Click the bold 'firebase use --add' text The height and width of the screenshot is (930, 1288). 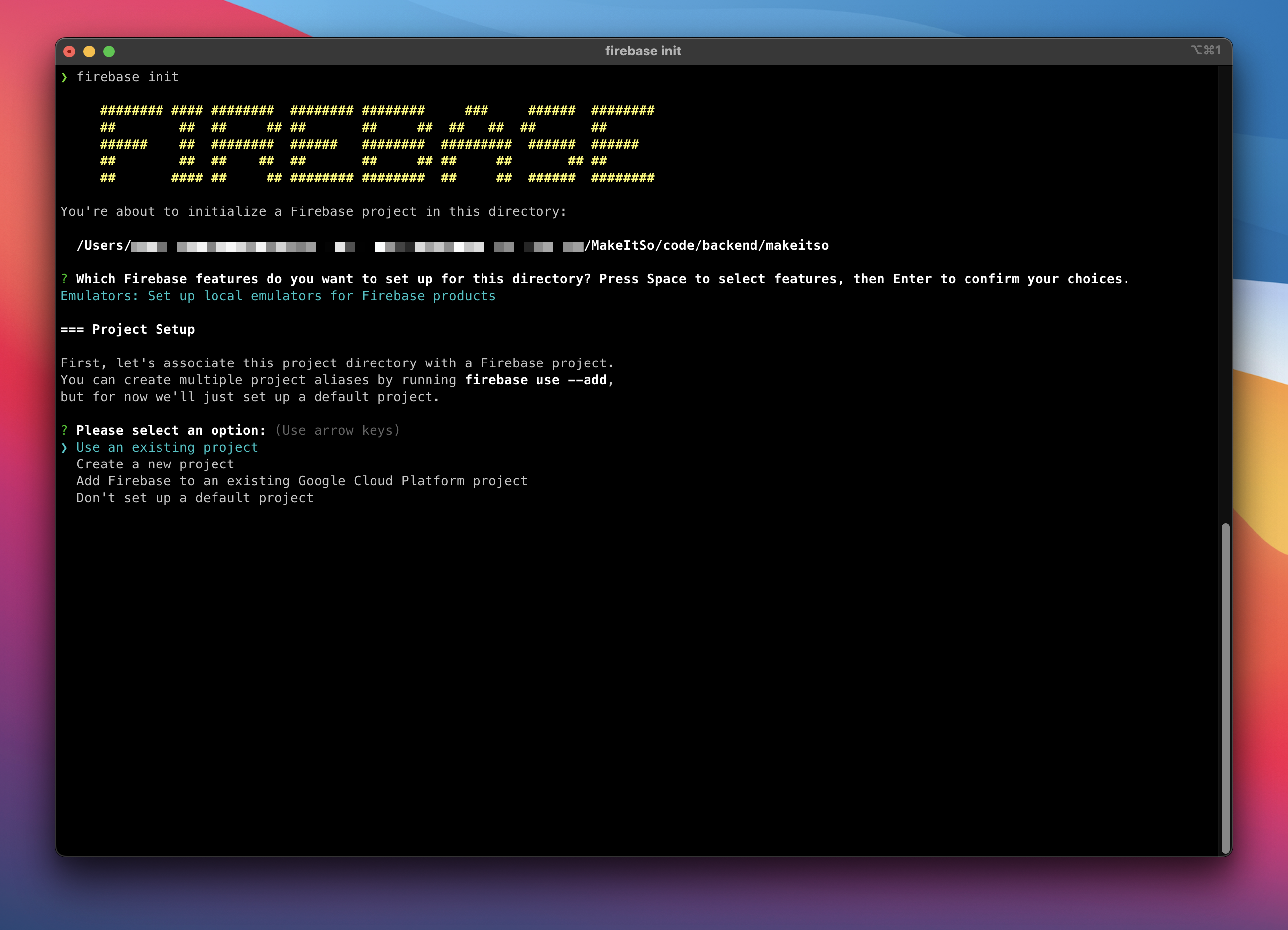point(536,380)
